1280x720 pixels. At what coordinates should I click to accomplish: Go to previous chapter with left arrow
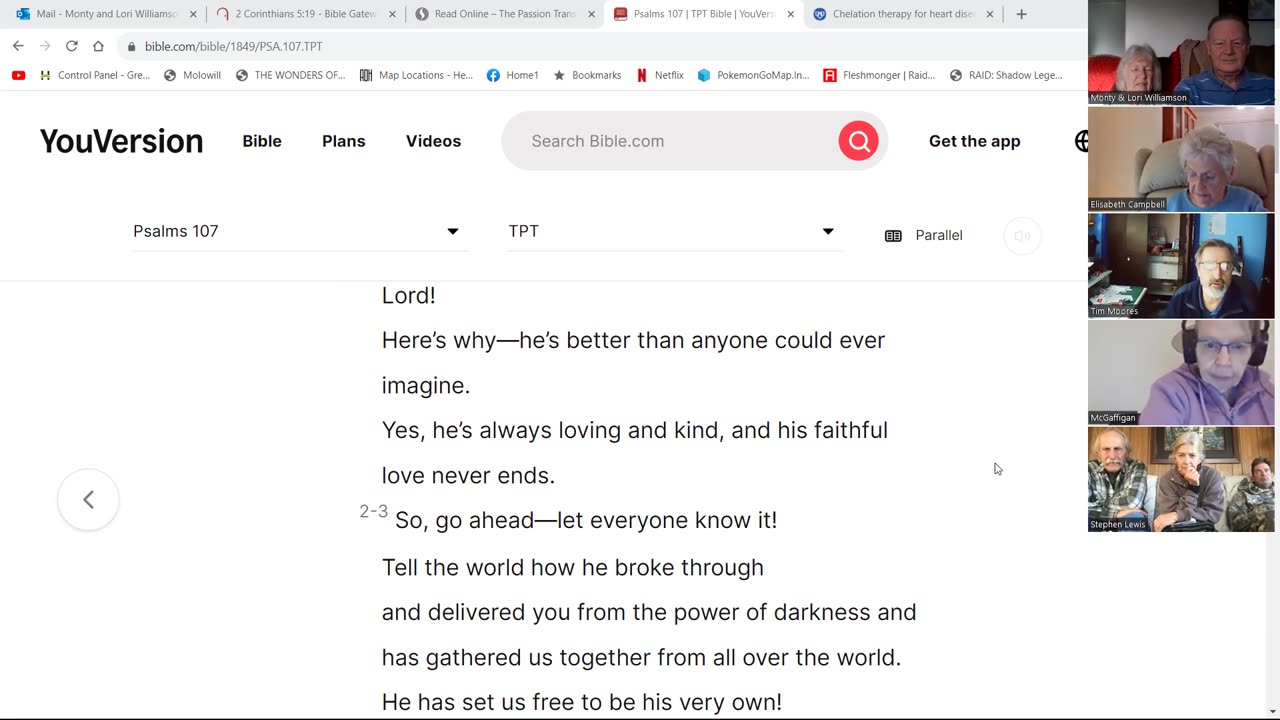(x=88, y=499)
